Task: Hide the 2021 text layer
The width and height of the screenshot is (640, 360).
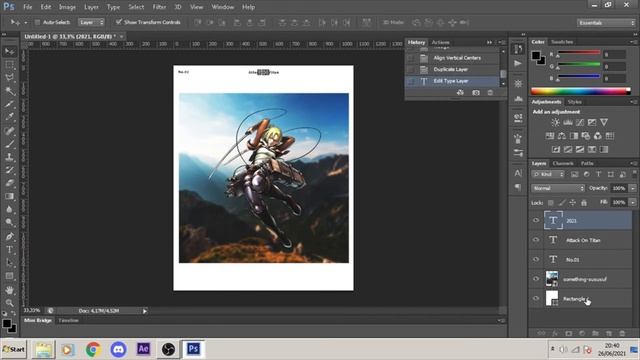Action: pos(536,220)
